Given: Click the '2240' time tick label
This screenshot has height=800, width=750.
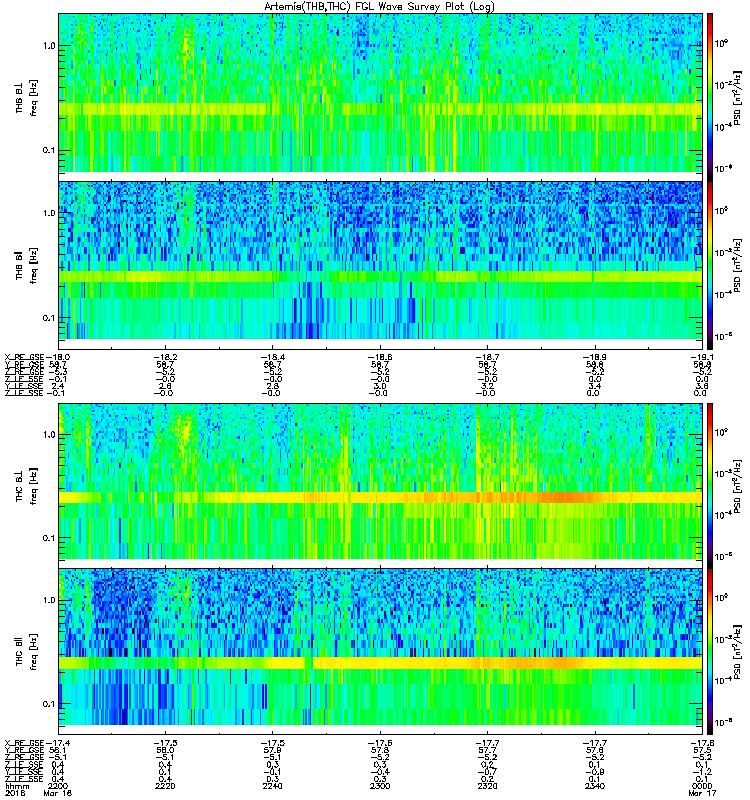Looking at the screenshot, I should (272, 786).
